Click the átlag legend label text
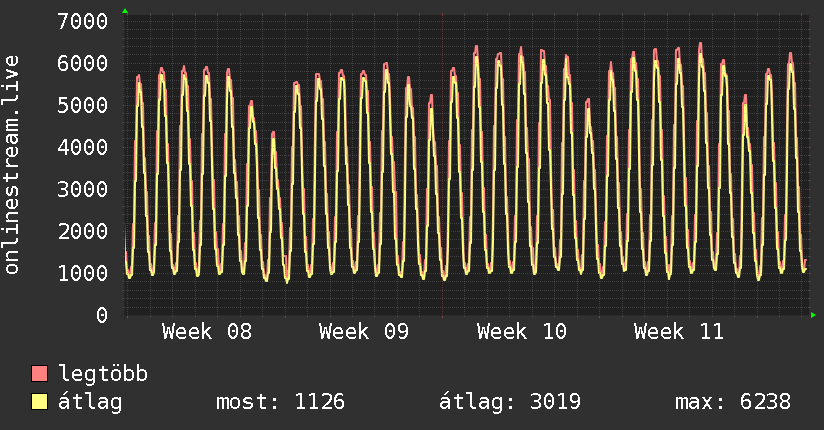 click(91, 403)
